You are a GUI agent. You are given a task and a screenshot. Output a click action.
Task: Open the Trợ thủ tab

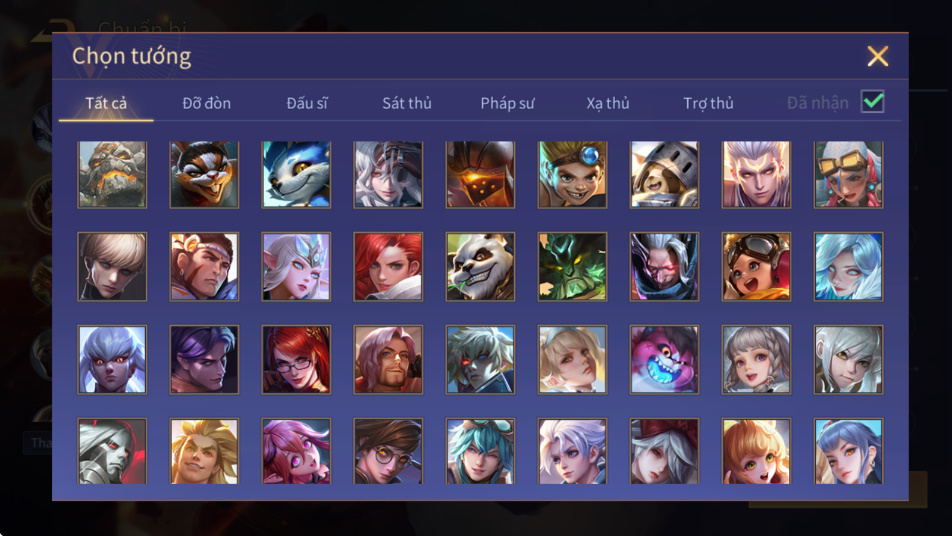708,103
